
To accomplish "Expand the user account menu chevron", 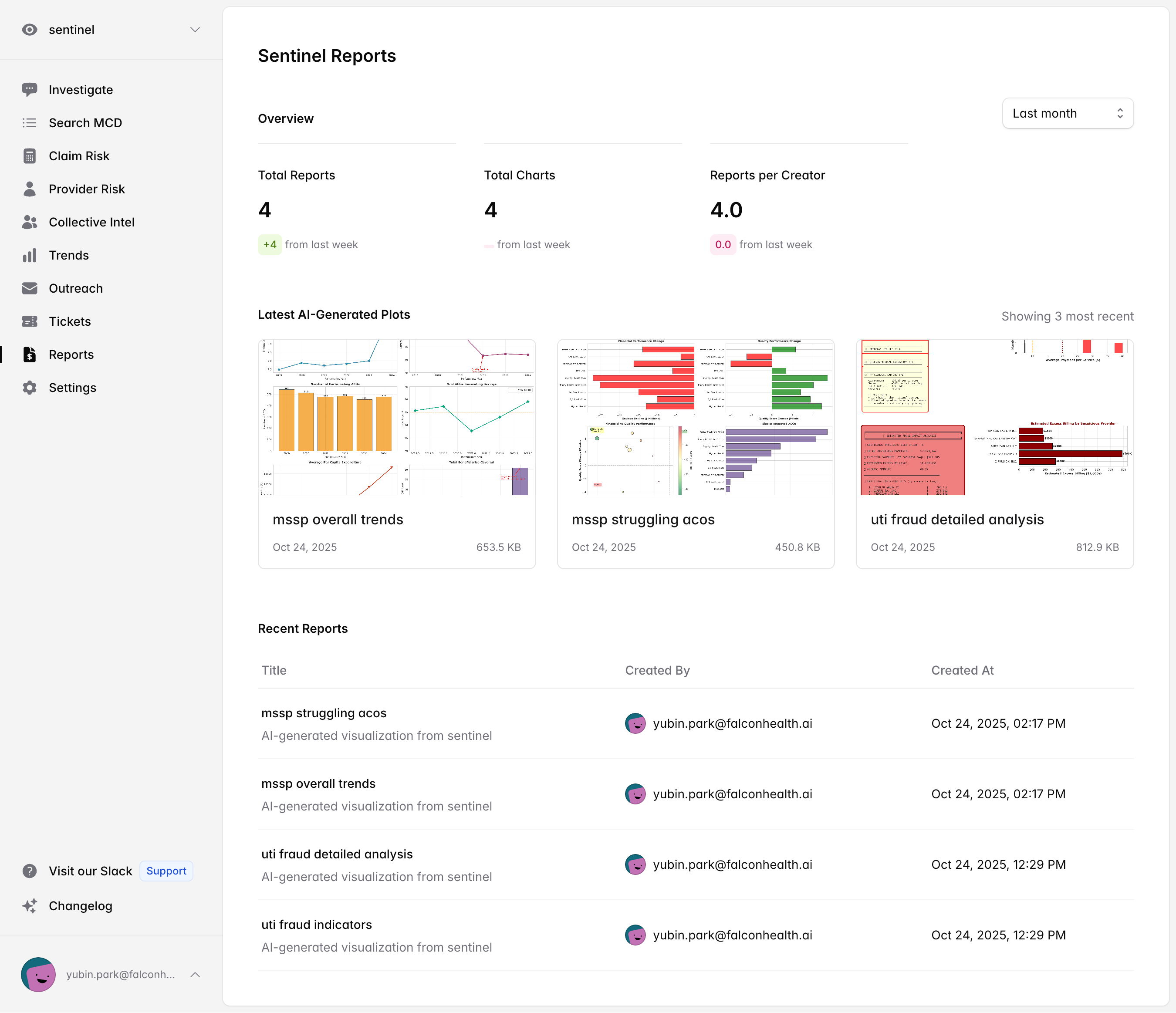I will (195, 974).
